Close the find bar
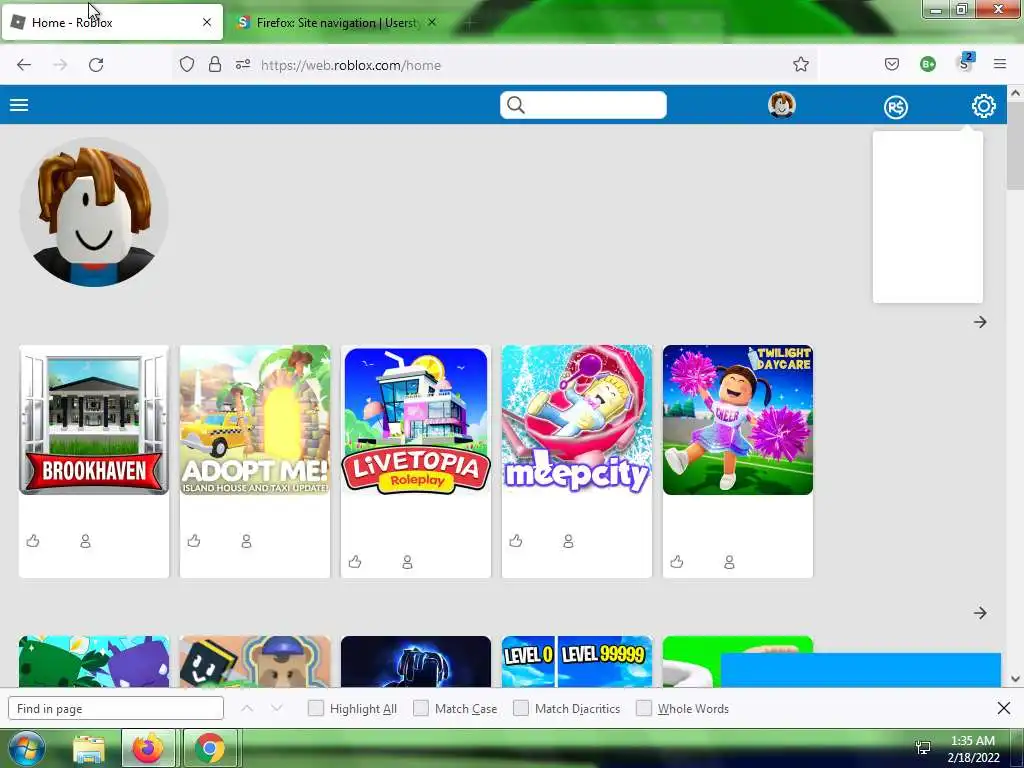The width and height of the screenshot is (1024, 768). pos(1004,708)
